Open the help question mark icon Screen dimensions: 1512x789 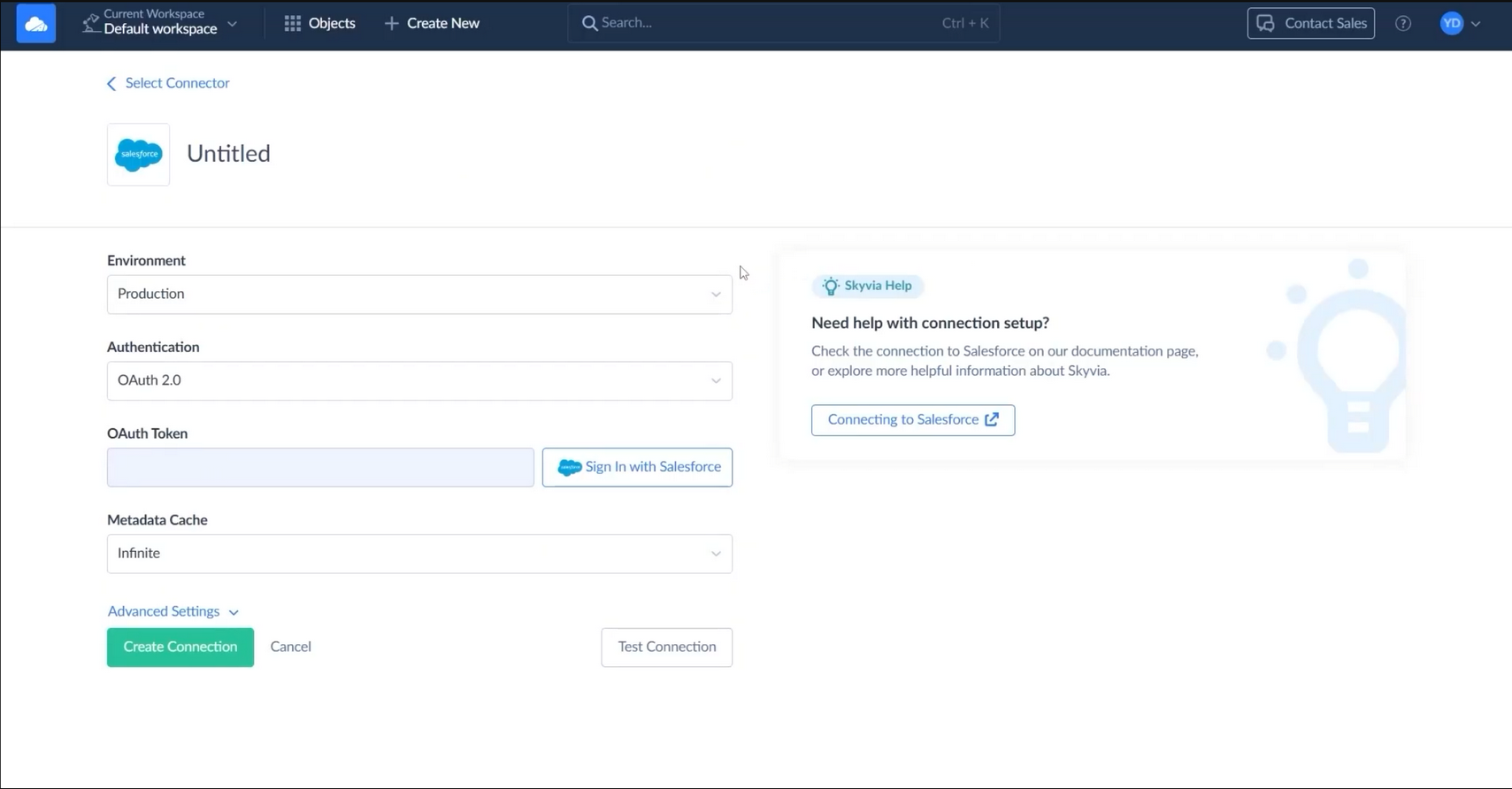click(1403, 23)
